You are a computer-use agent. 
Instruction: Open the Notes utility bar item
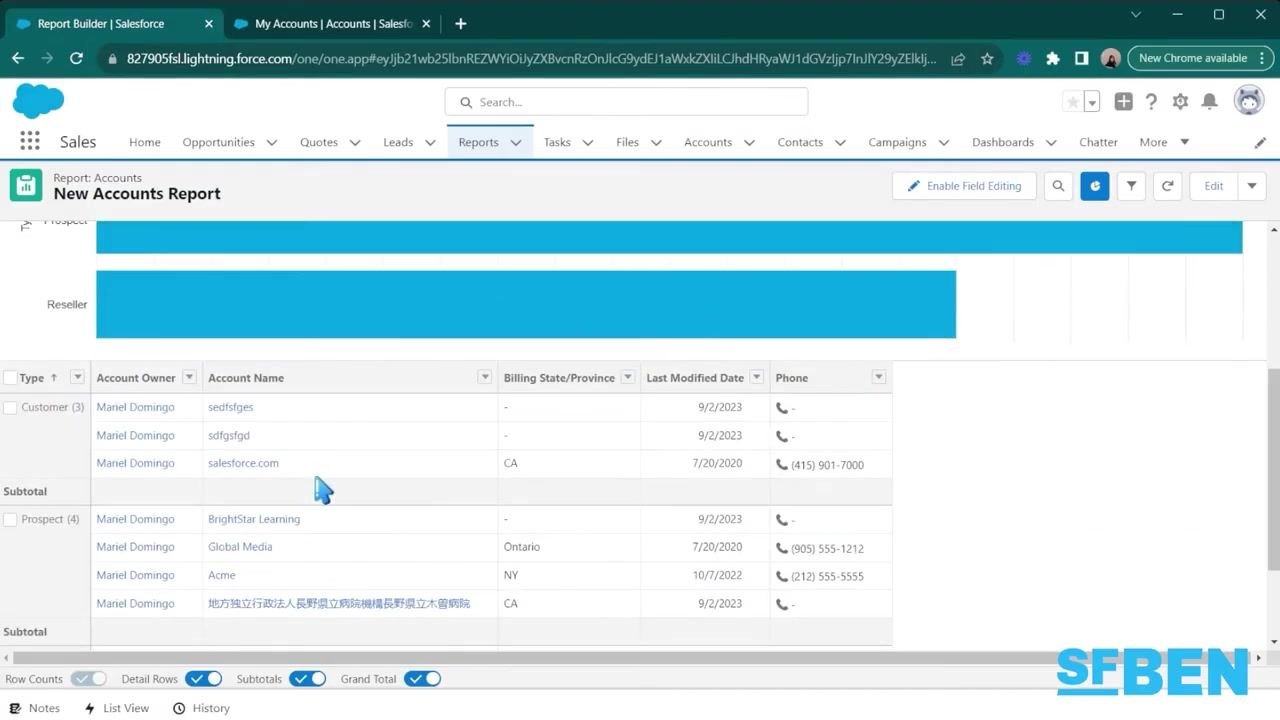(x=35, y=708)
